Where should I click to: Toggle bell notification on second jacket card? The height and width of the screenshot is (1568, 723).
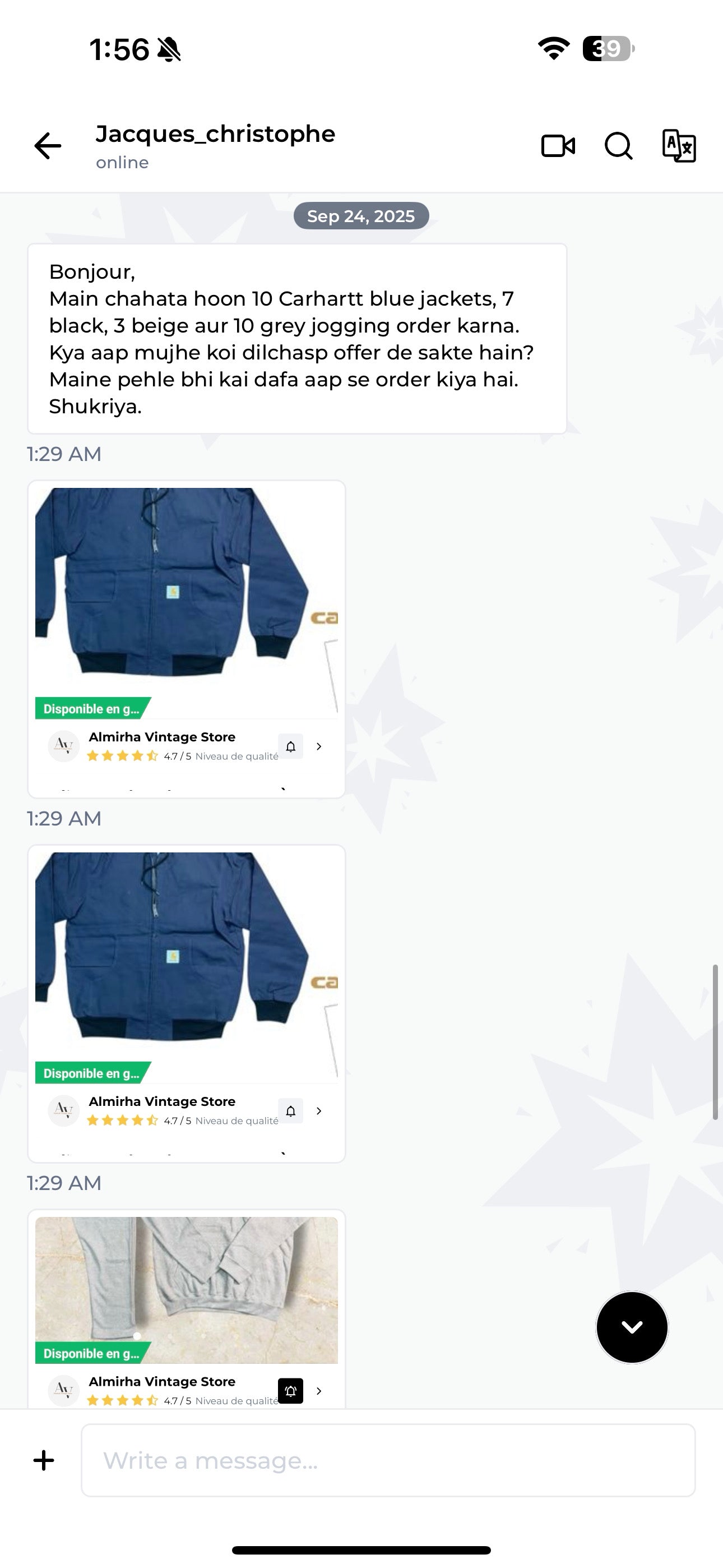pyautogui.click(x=291, y=1111)
